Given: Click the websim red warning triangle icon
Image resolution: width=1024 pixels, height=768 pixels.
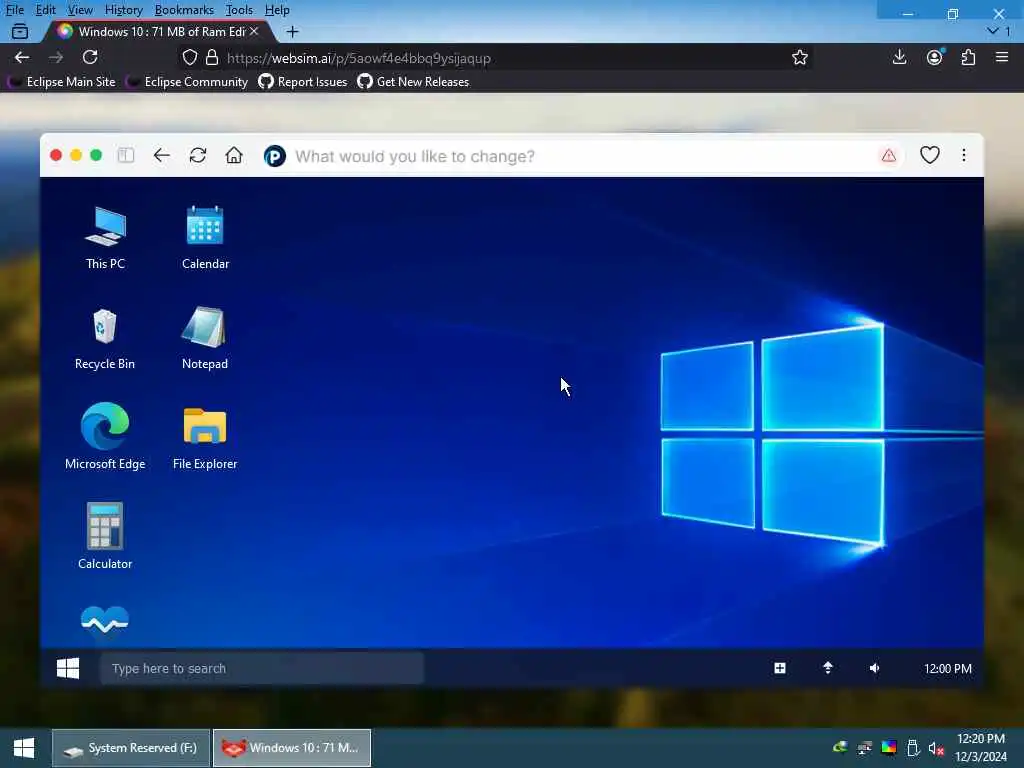Looking at the screenshot, I should [889, 155].
